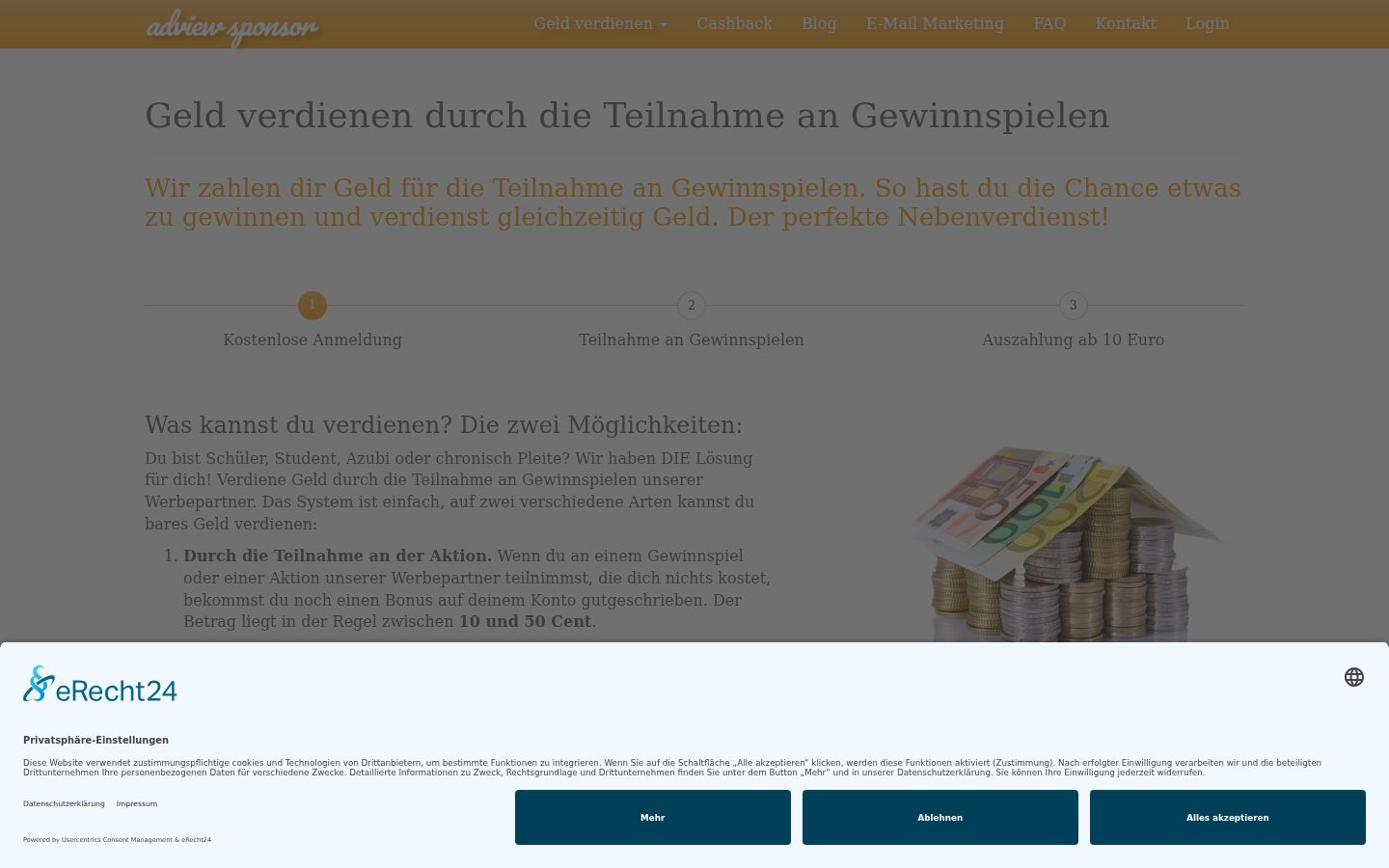Select step 1 circle Kostenlose Anmeldung
This screenshot has width=1389, height=868.
313,306
